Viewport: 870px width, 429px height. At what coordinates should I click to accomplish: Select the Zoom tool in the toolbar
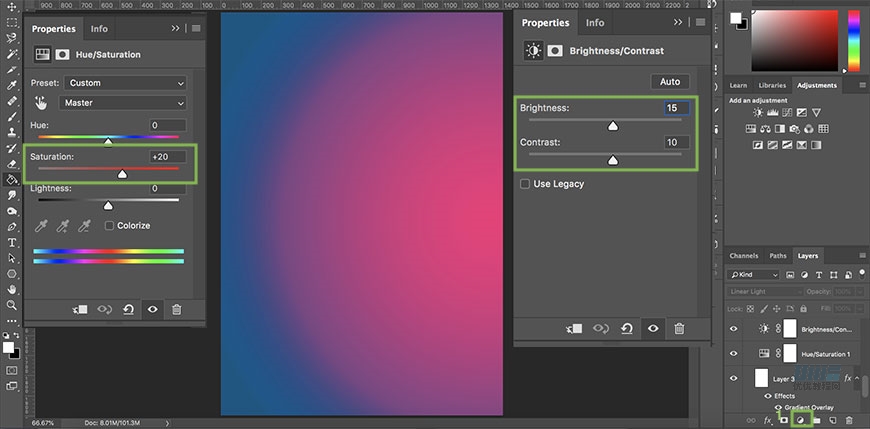tap(12, 305)
